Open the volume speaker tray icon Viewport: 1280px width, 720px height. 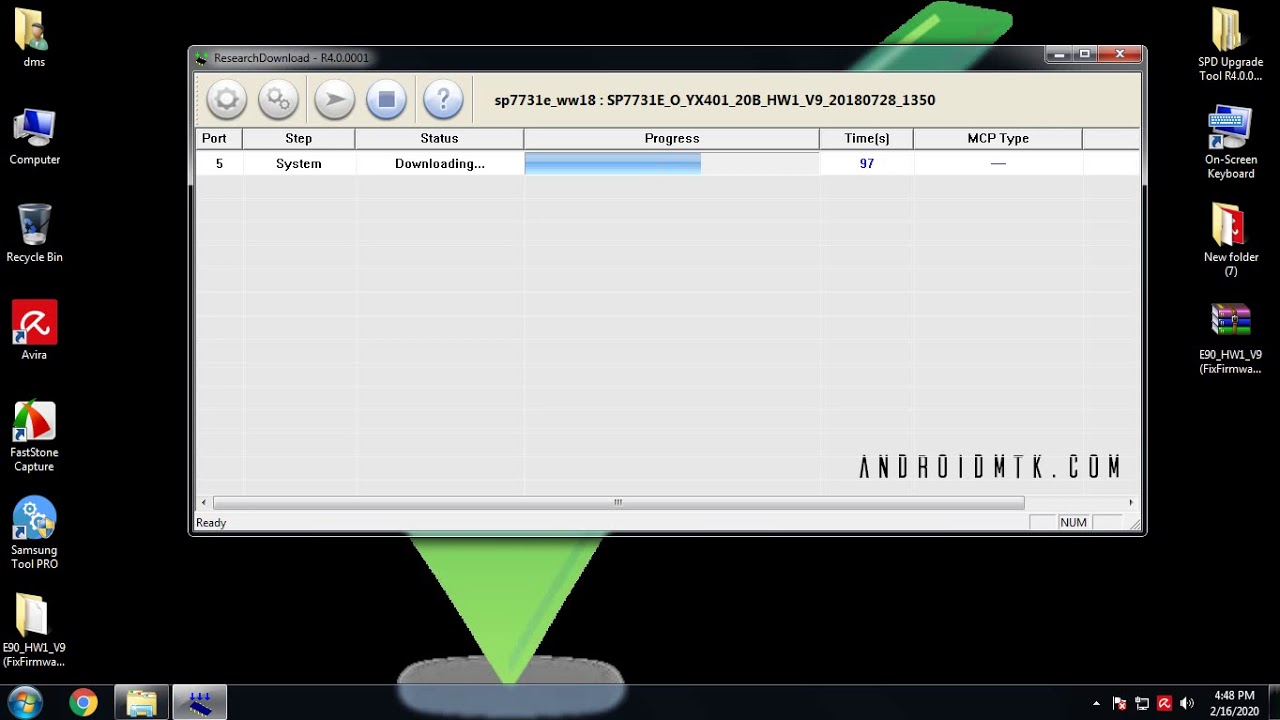coord(1187,703)
